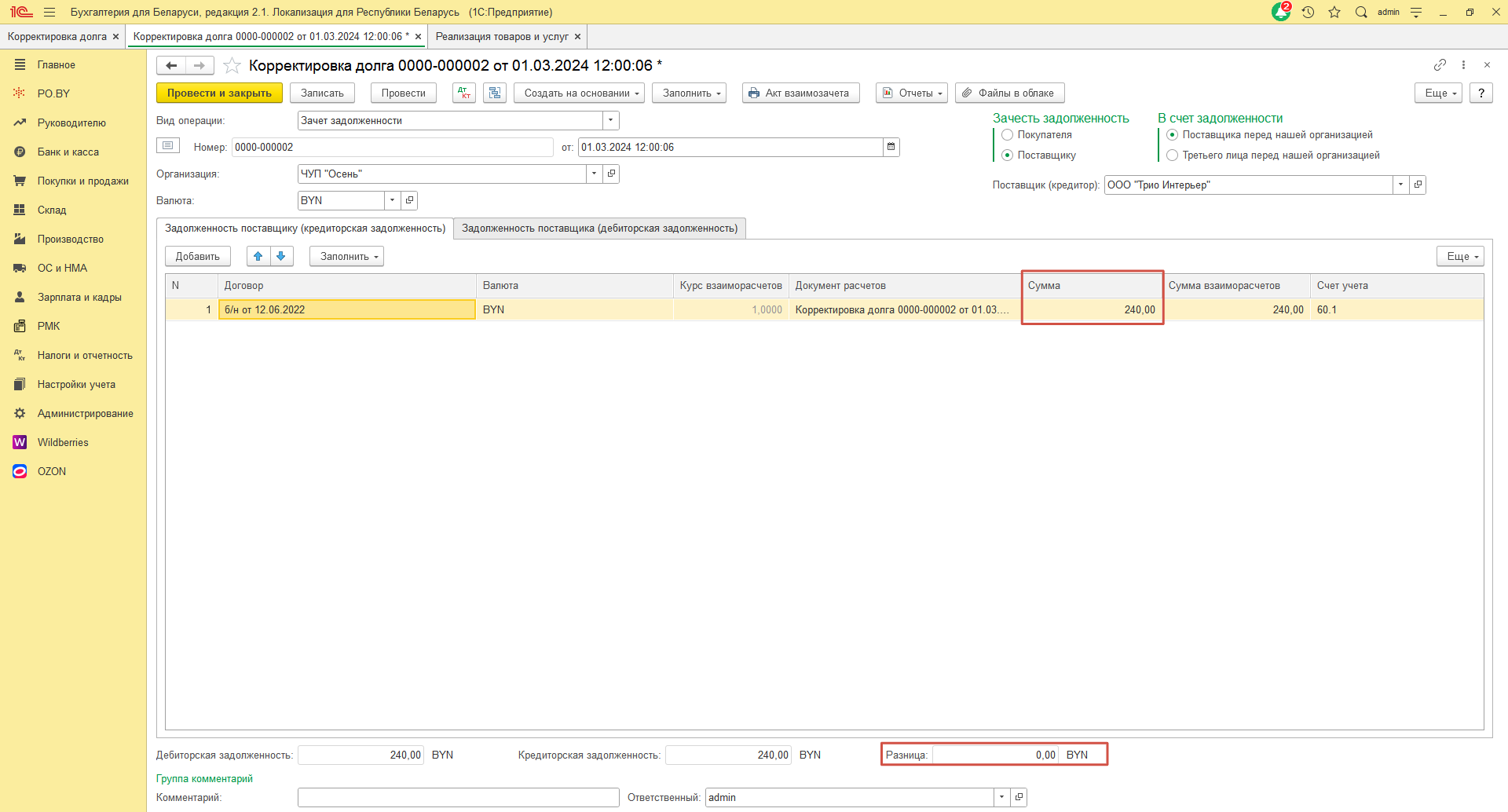Switch to Реализация товаров и услуг tab
The width and height of the screenshot is (1508, 812).
502,36
